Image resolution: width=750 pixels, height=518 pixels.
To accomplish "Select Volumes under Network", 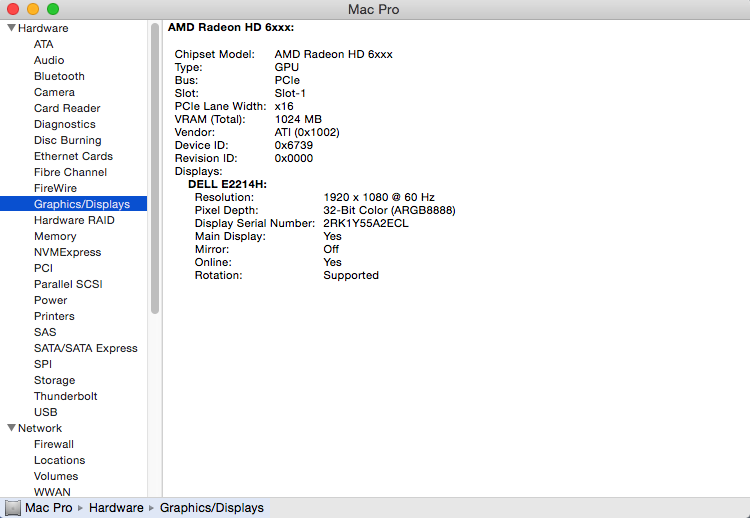I will tap(56, 476).
